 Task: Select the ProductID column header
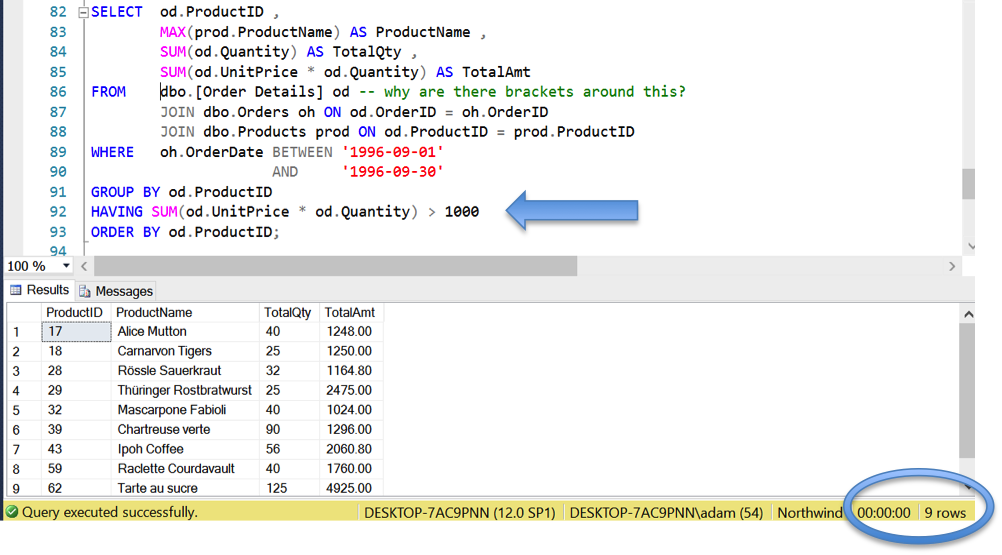pyautogui.click(x=74, y=312)
